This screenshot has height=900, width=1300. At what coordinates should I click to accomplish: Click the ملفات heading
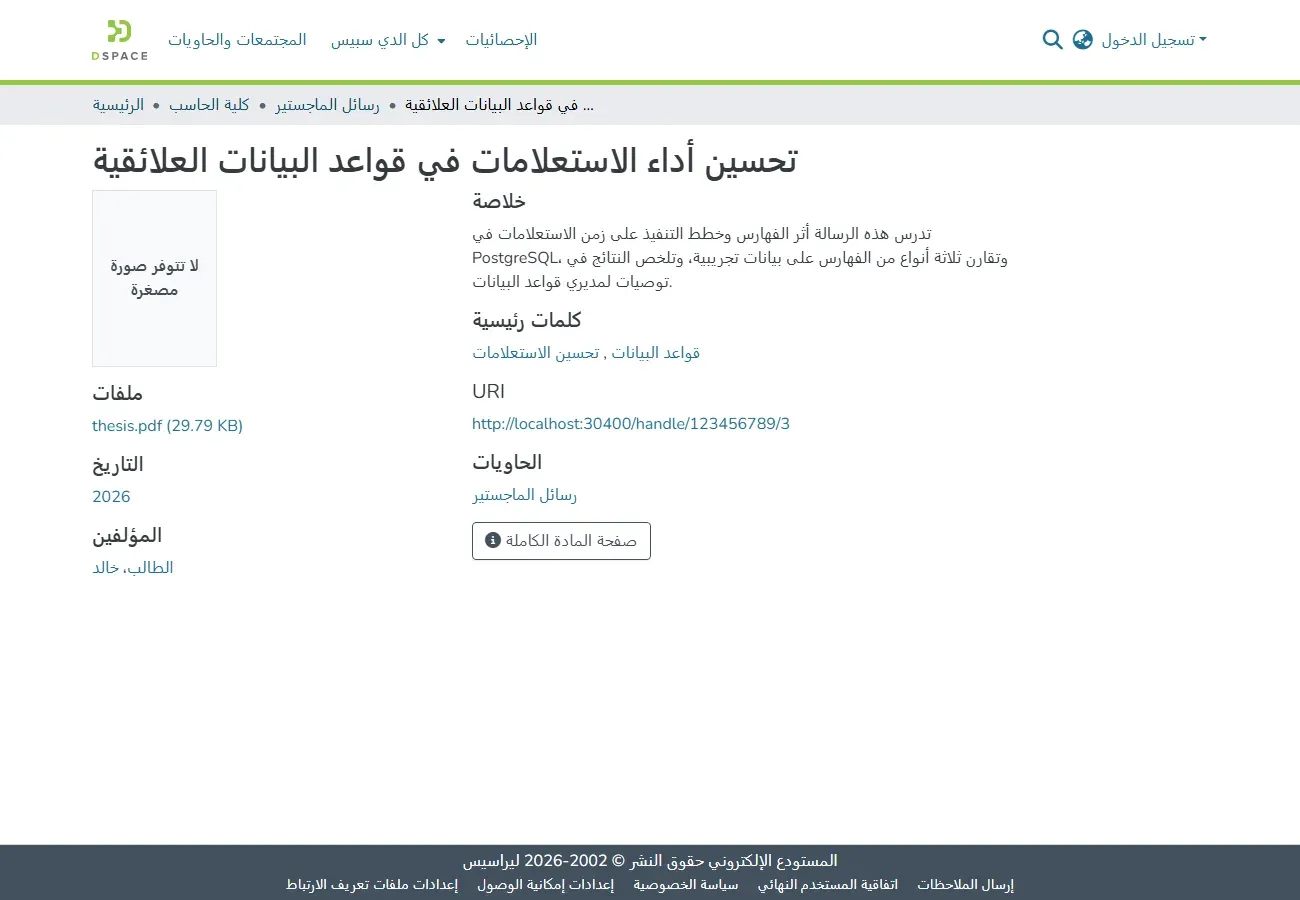point(118,393)
